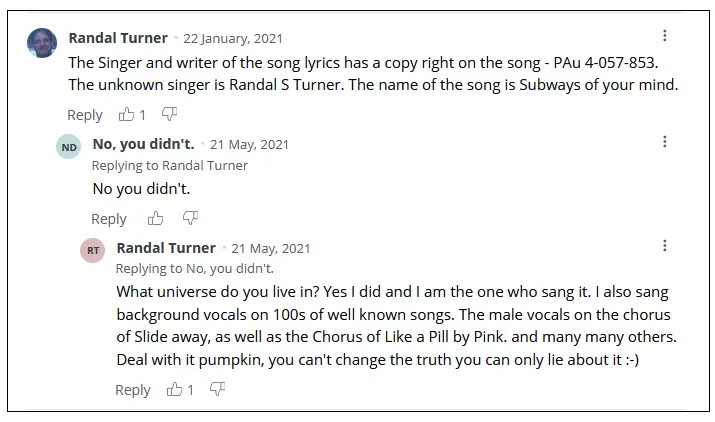The width and height of the screenshot is (715, 422).
Task: Reply to Randal Turner's top comment
Action: tap(85, 115)
